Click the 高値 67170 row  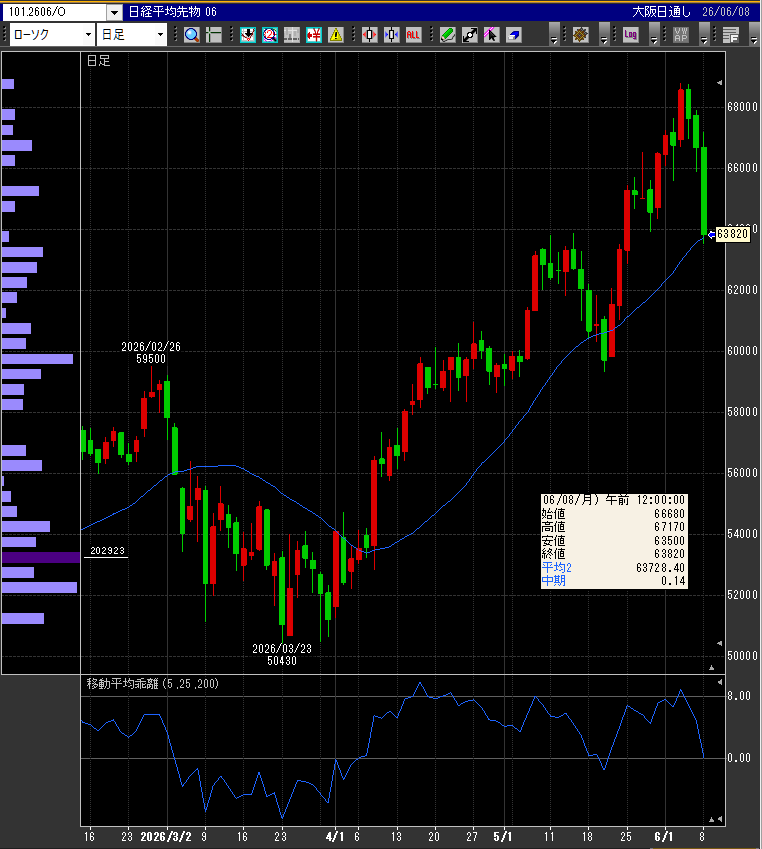tap(614, 527)
